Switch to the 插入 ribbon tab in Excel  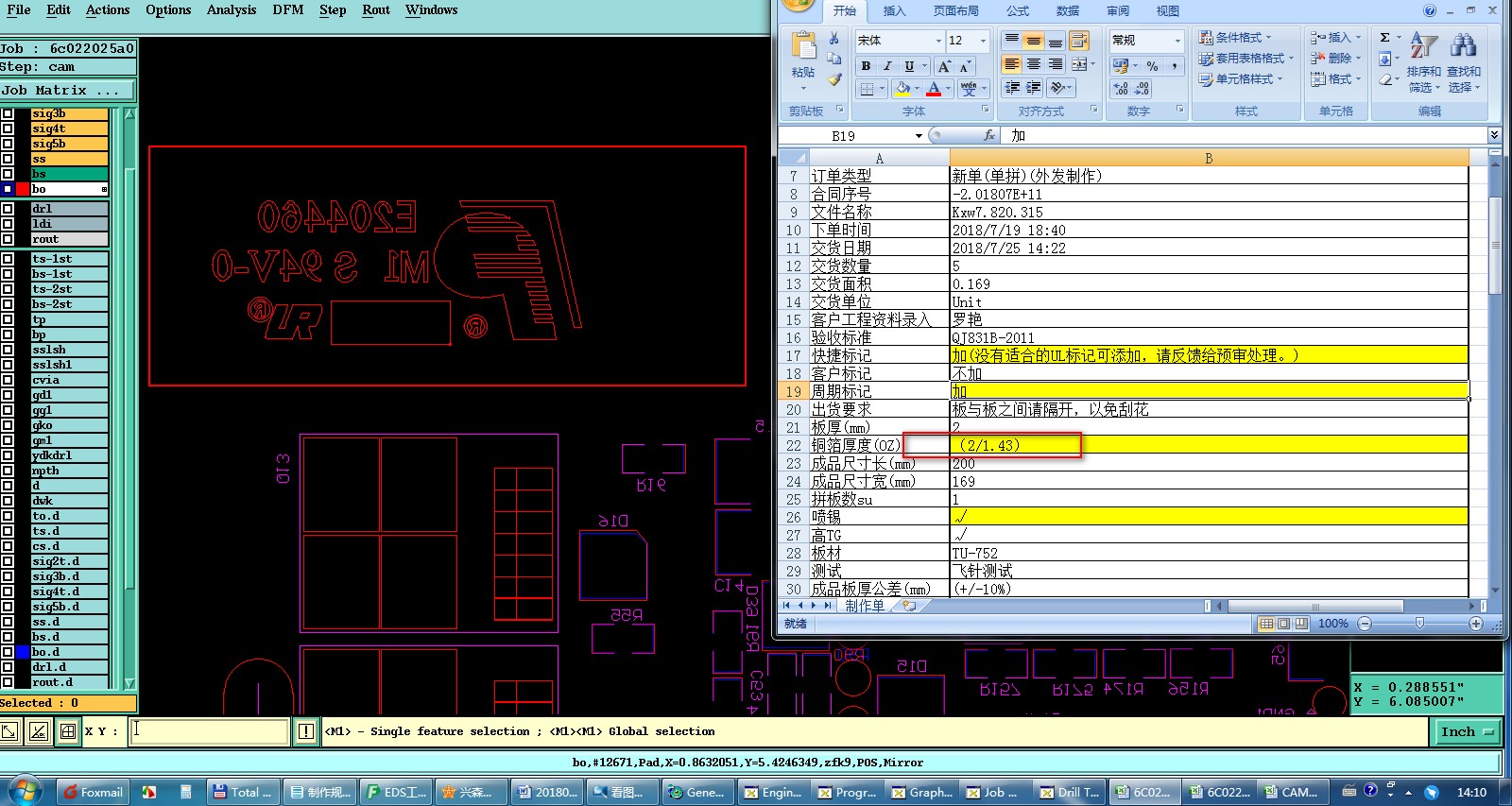click(894, 11)
